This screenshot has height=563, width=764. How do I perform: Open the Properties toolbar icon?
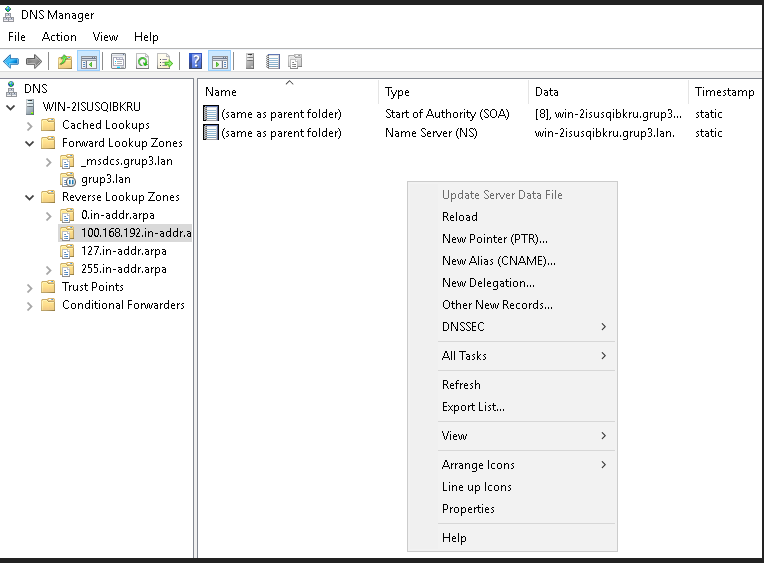click(118, 61)
